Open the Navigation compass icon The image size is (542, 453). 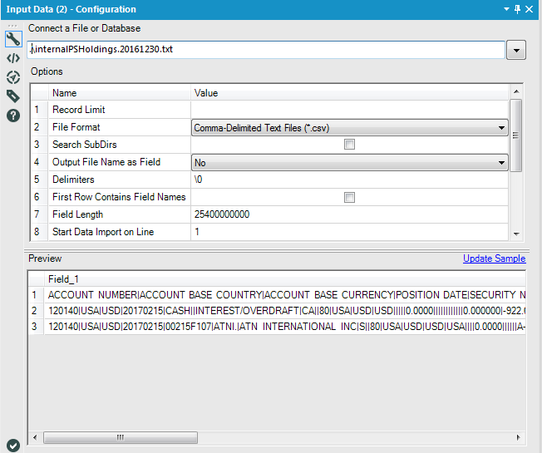point(13,77)
